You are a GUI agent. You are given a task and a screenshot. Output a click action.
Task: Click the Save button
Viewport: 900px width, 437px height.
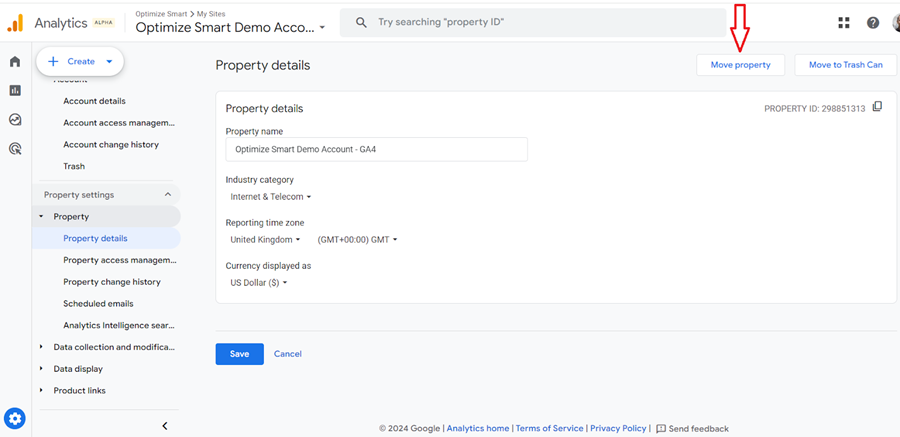pyautogui.click(x=239, y=354)
